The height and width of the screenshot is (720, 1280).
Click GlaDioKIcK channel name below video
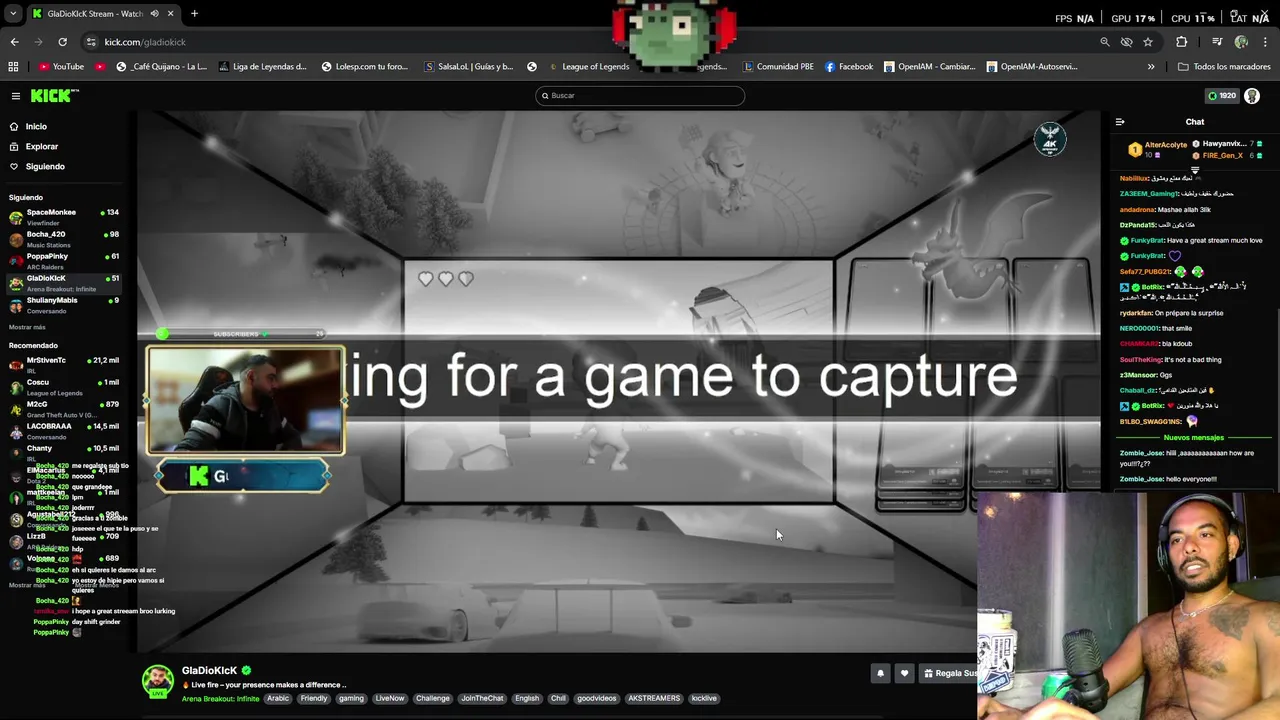210,671
